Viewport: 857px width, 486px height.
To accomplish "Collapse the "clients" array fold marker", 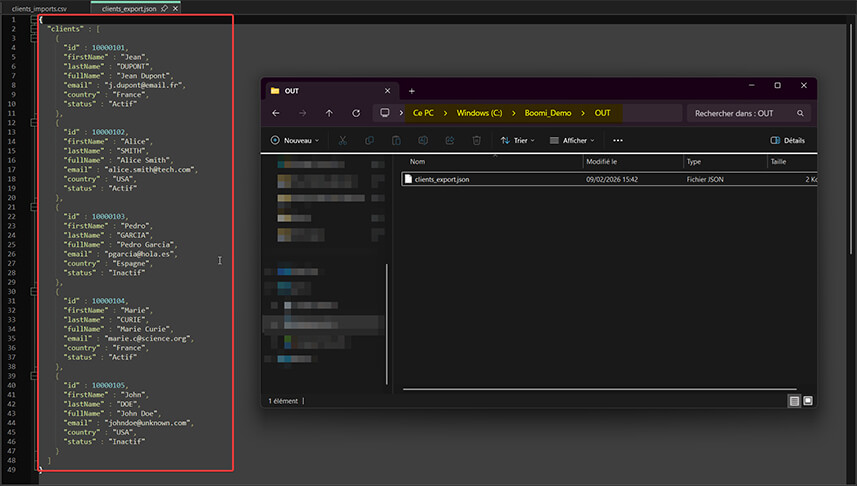I will (x=34, y=29).
